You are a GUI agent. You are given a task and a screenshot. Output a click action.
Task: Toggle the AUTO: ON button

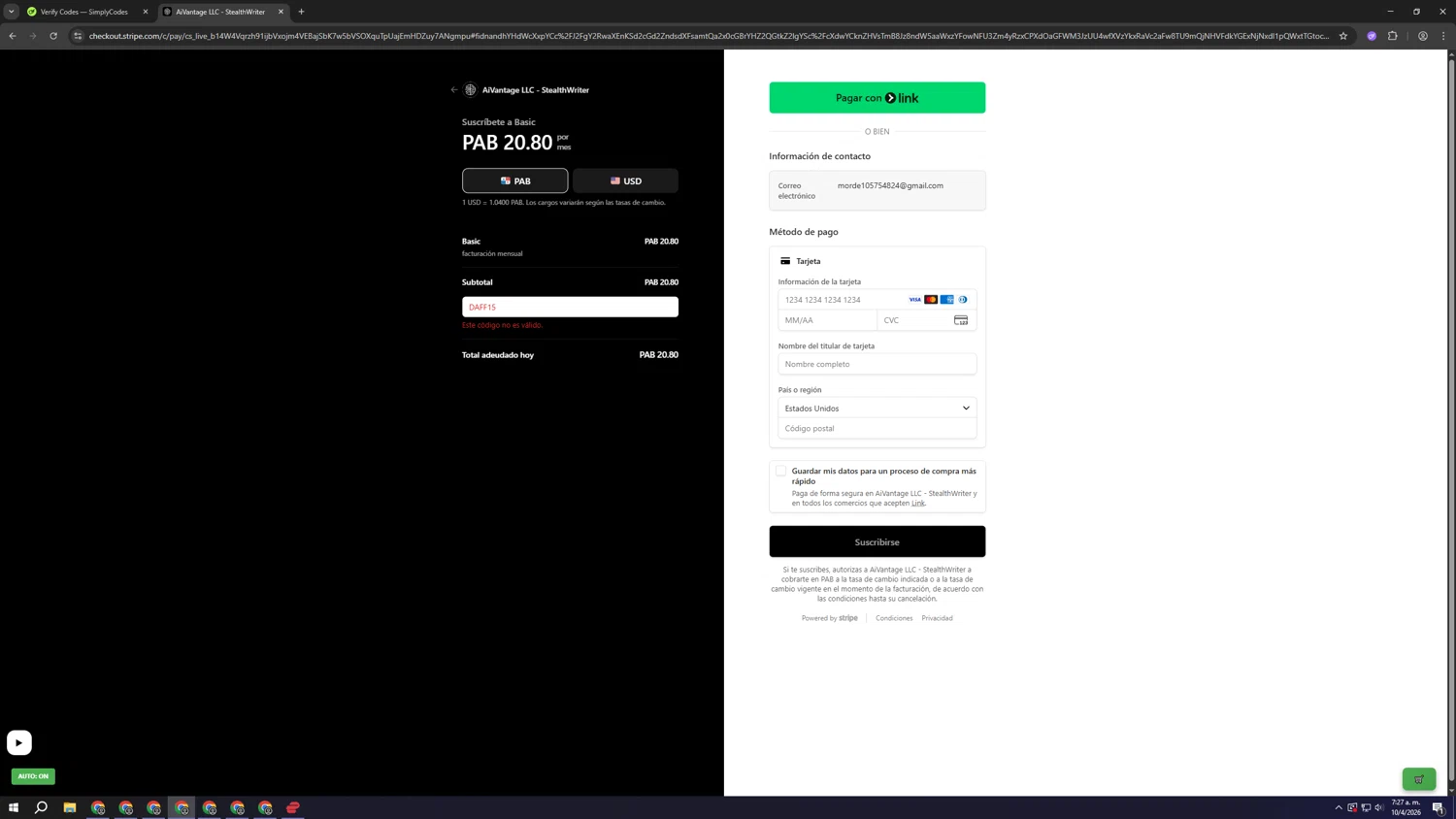tap(33, 776)
